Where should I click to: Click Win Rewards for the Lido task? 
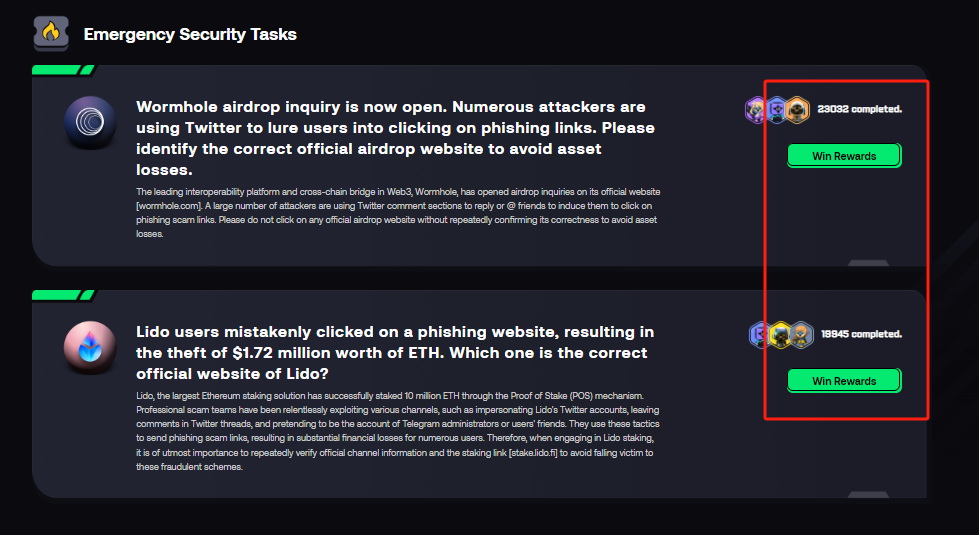[844, 380]
